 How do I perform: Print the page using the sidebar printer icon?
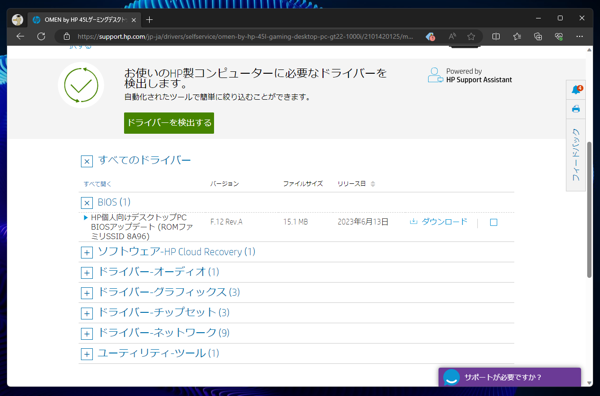576,109
